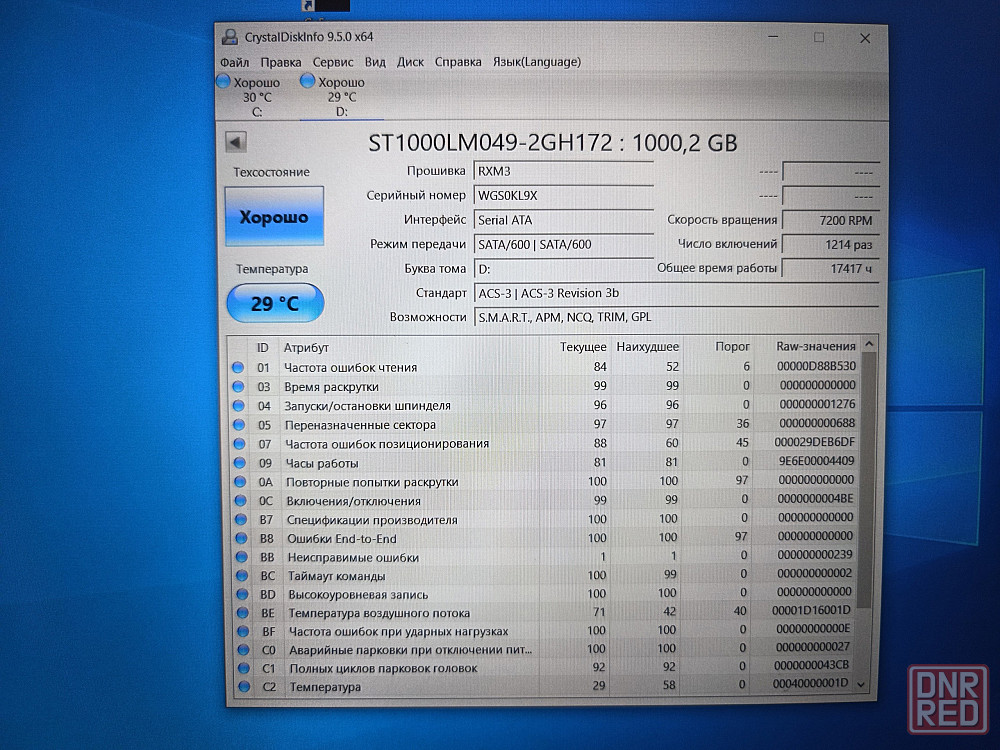Click scrollbar down arrow in attribute list
The image size is (1000, 750).
tap(862, 685)
